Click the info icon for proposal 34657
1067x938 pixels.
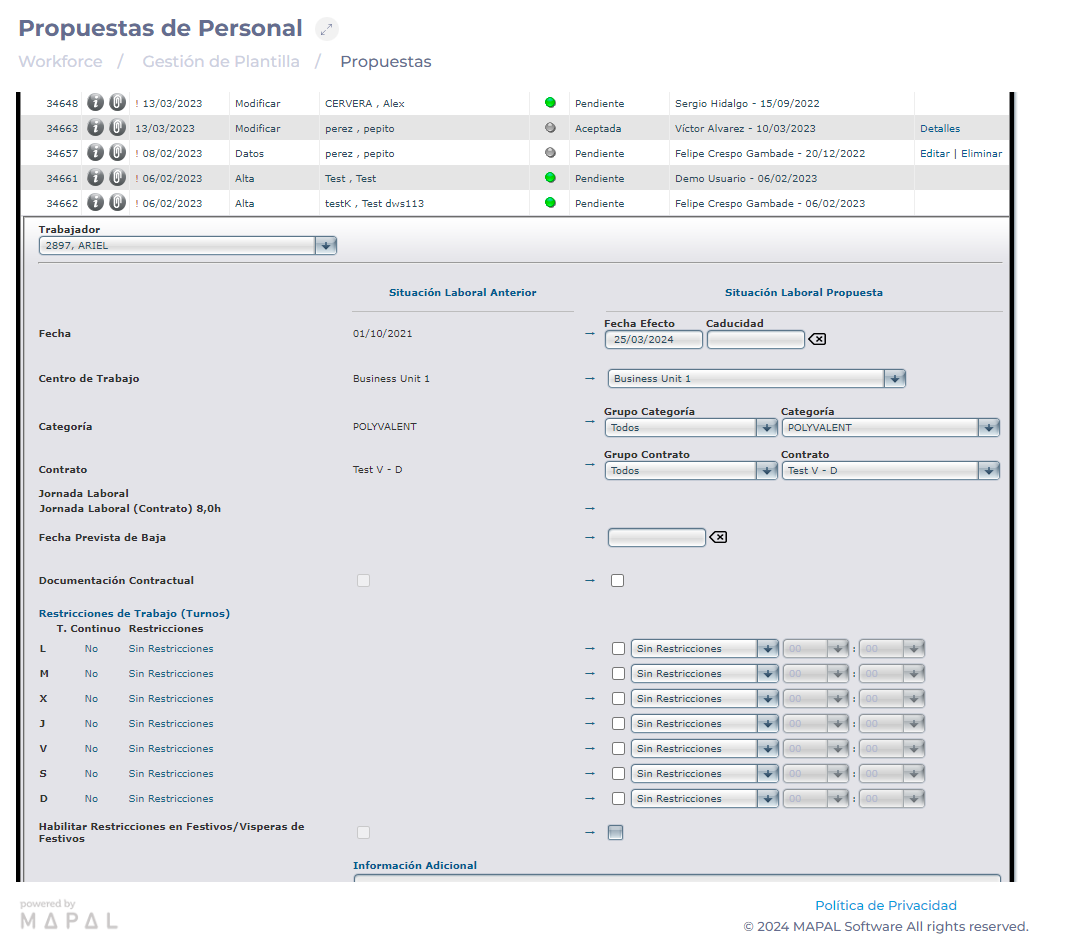(96, 153)
